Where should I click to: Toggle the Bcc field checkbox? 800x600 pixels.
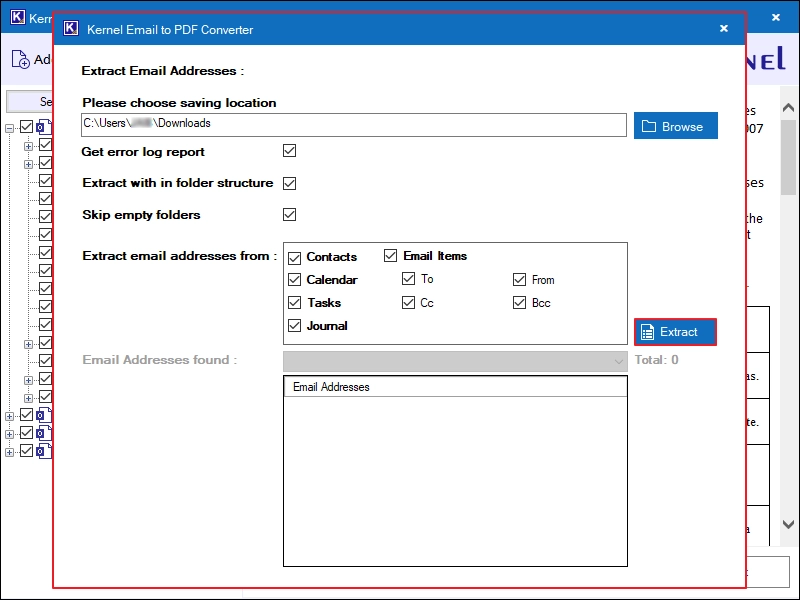pos(519,303)
